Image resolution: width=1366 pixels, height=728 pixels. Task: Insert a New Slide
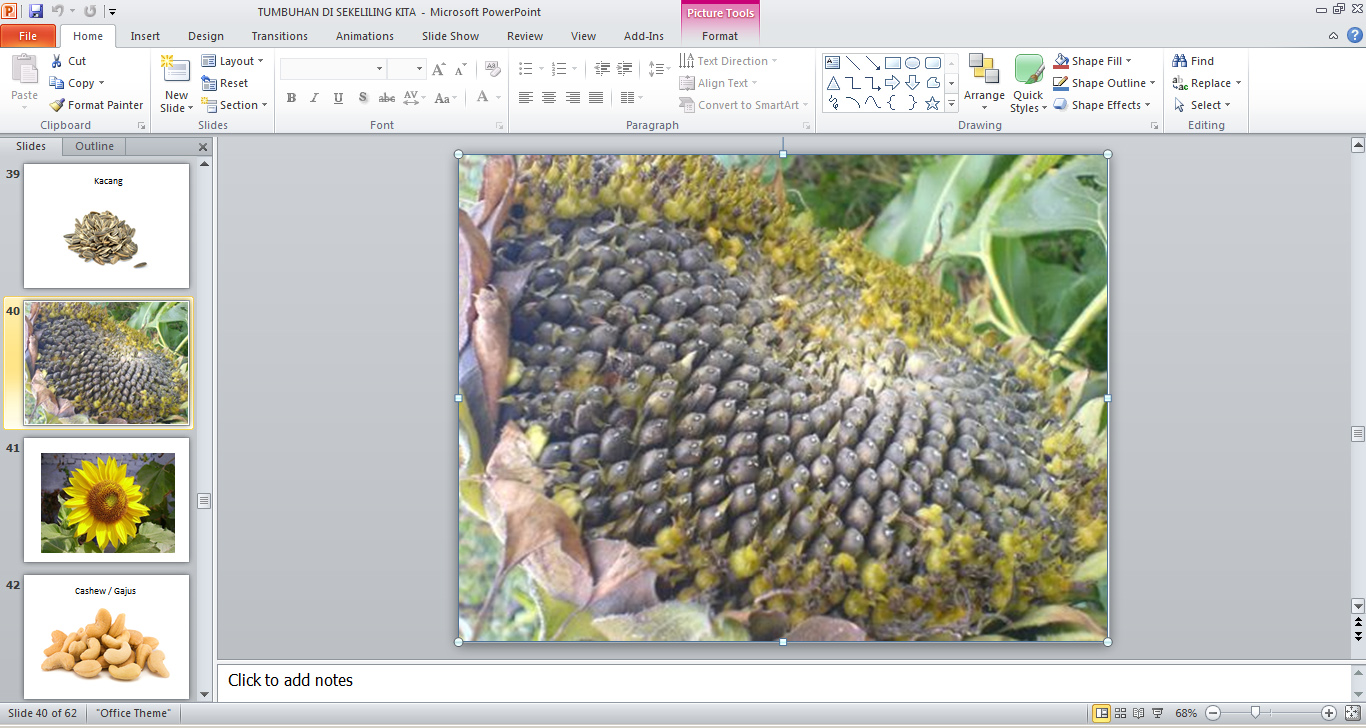tap(176, 84)
